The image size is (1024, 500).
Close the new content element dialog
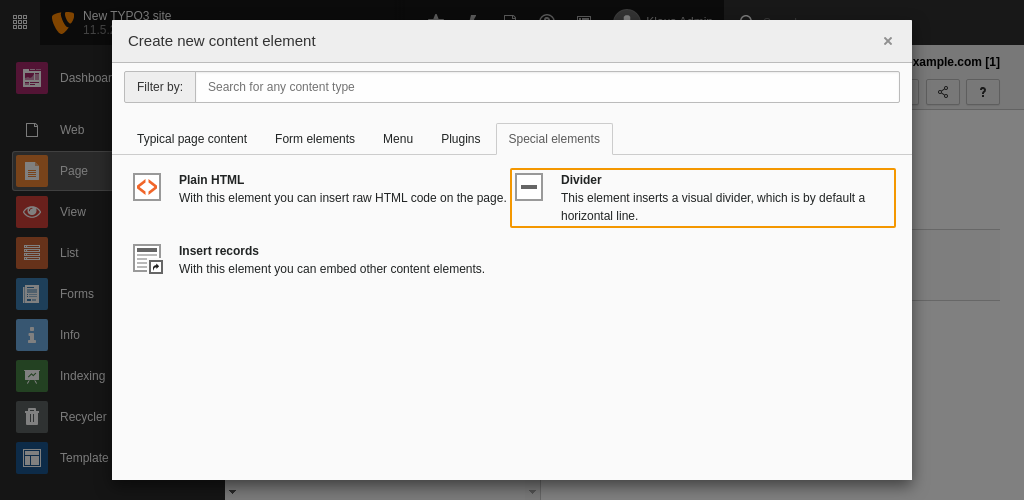(887, 41)
